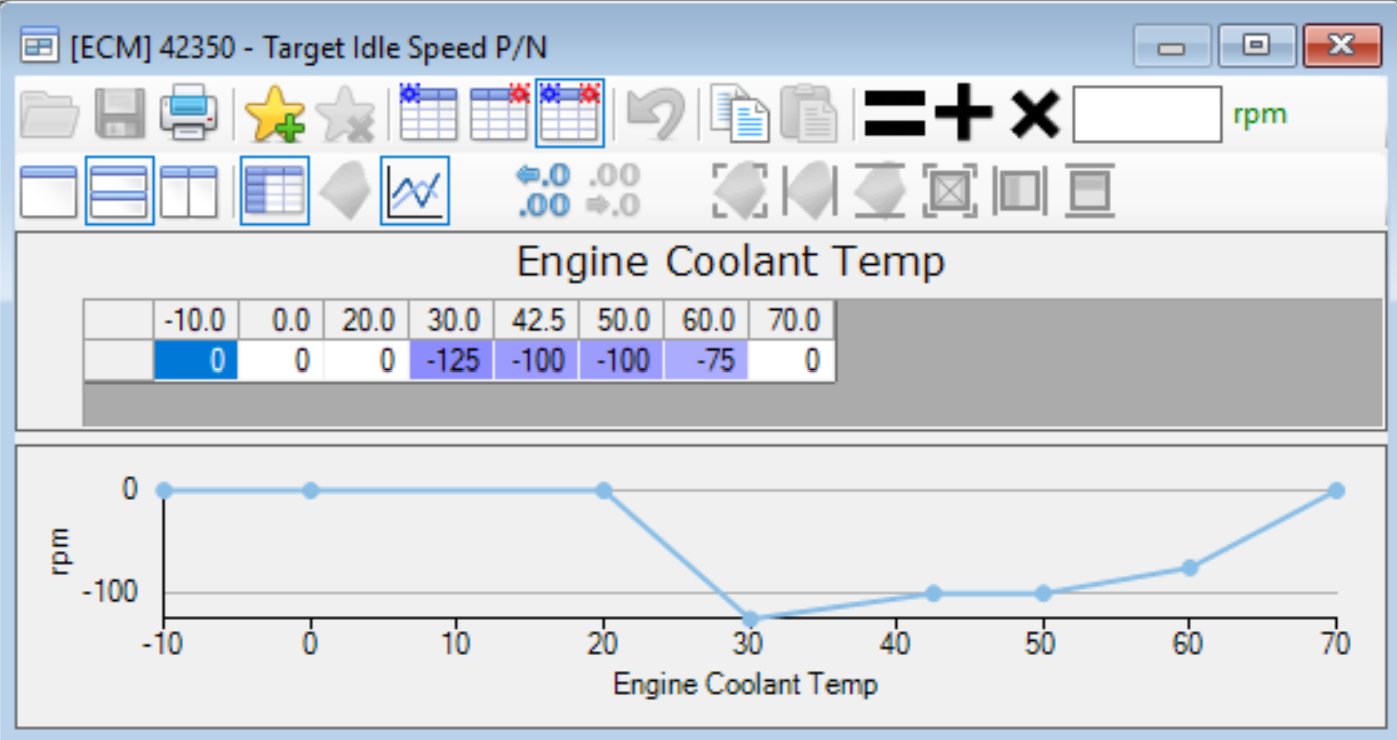The image size is (1397, 740).
Task: Click the multiply X button
Action: [x=1034, y=114]
